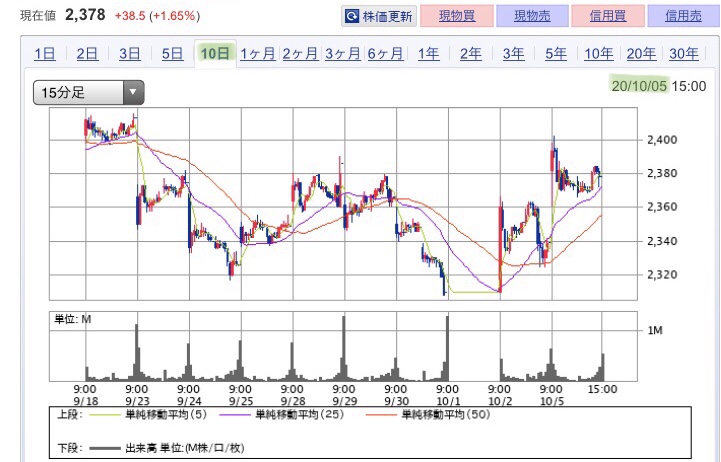Click the chart date 20/10/05 text
The height and width of the screenshot is (462, 721).
639,86
